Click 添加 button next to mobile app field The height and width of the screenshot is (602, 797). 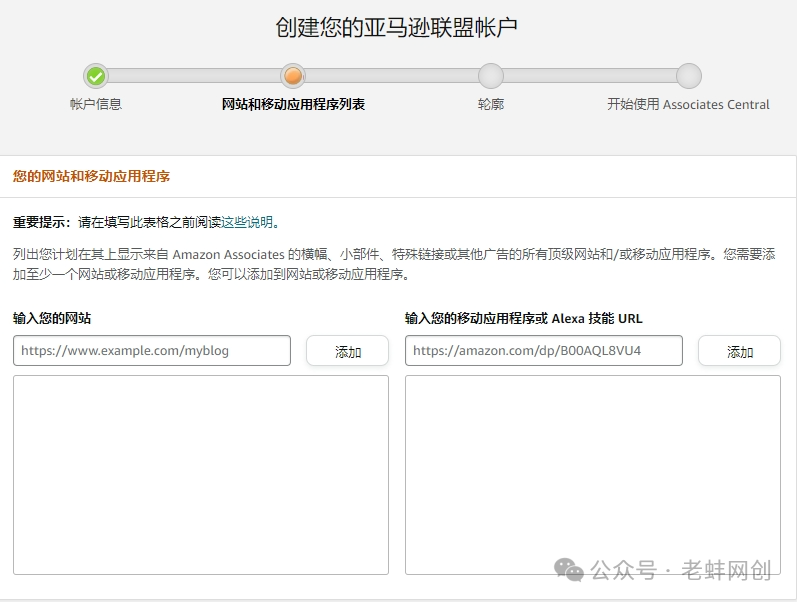coord(740,350)
